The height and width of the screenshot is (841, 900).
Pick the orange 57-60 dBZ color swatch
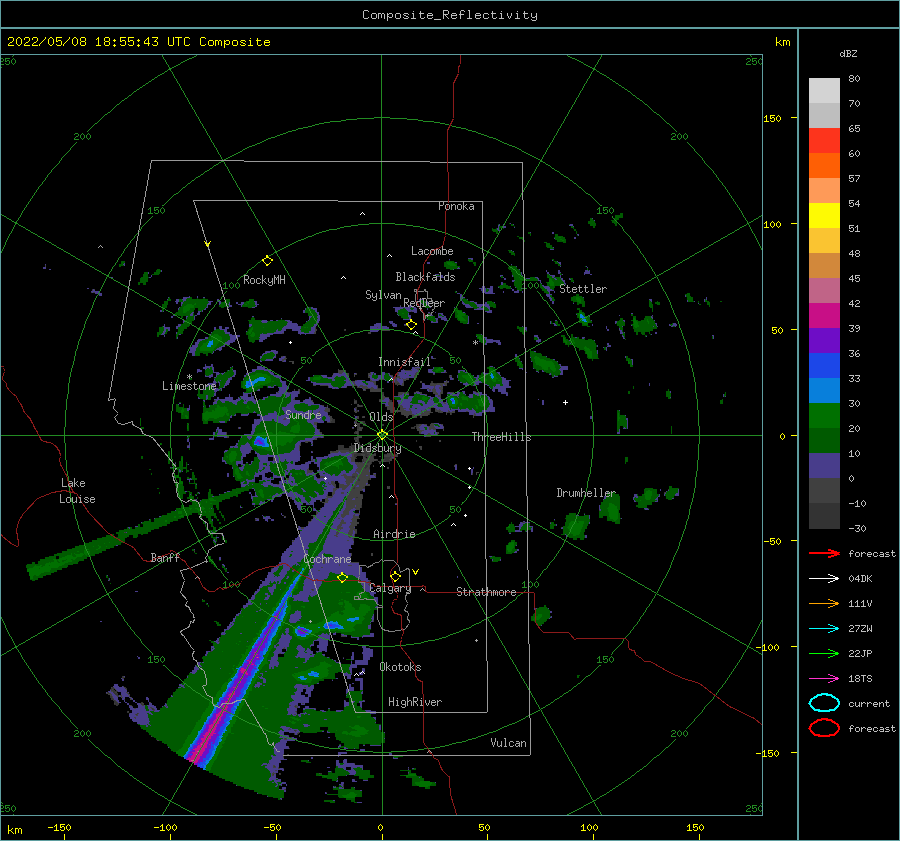tap(824, 166)
